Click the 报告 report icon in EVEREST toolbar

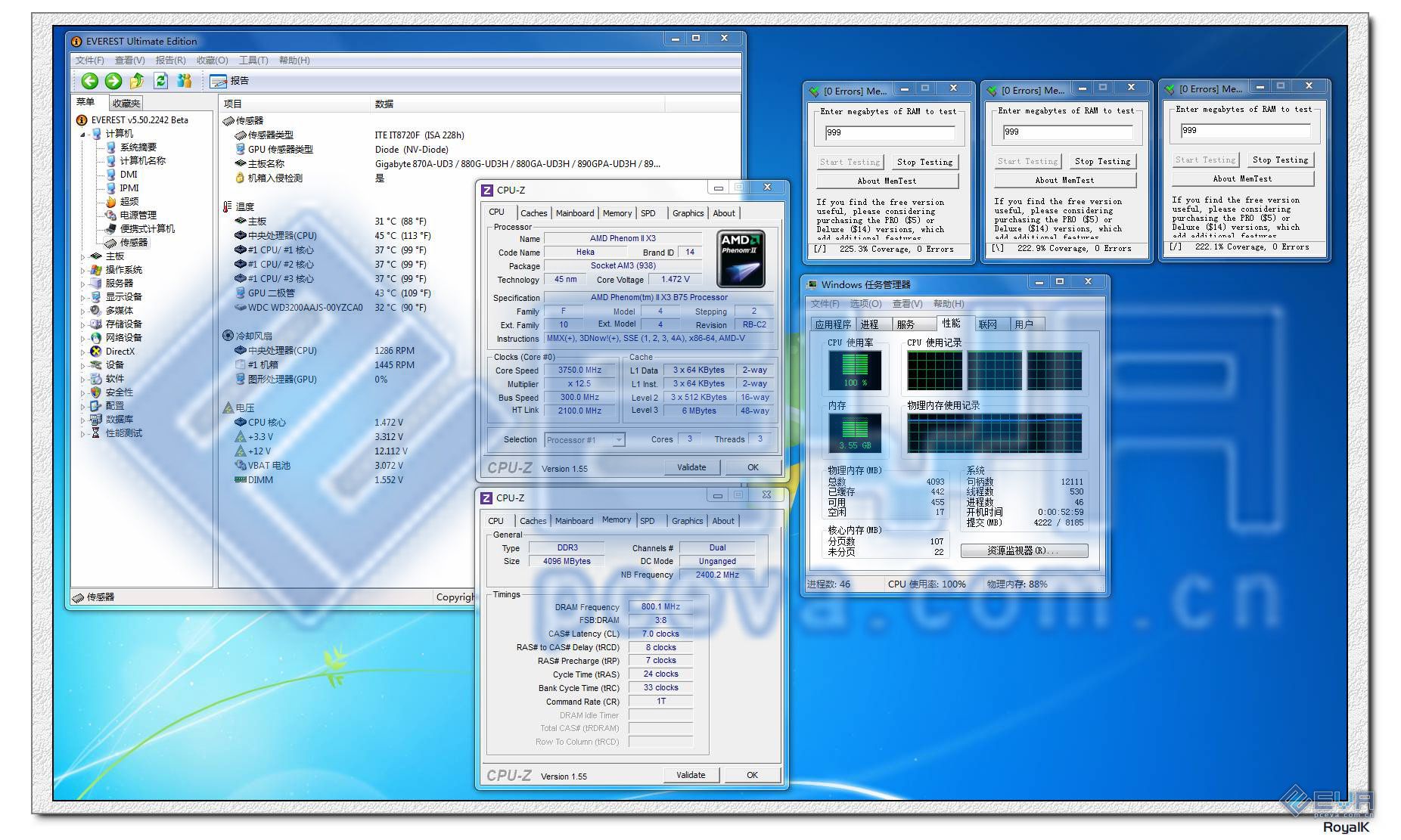pos(218,81)
